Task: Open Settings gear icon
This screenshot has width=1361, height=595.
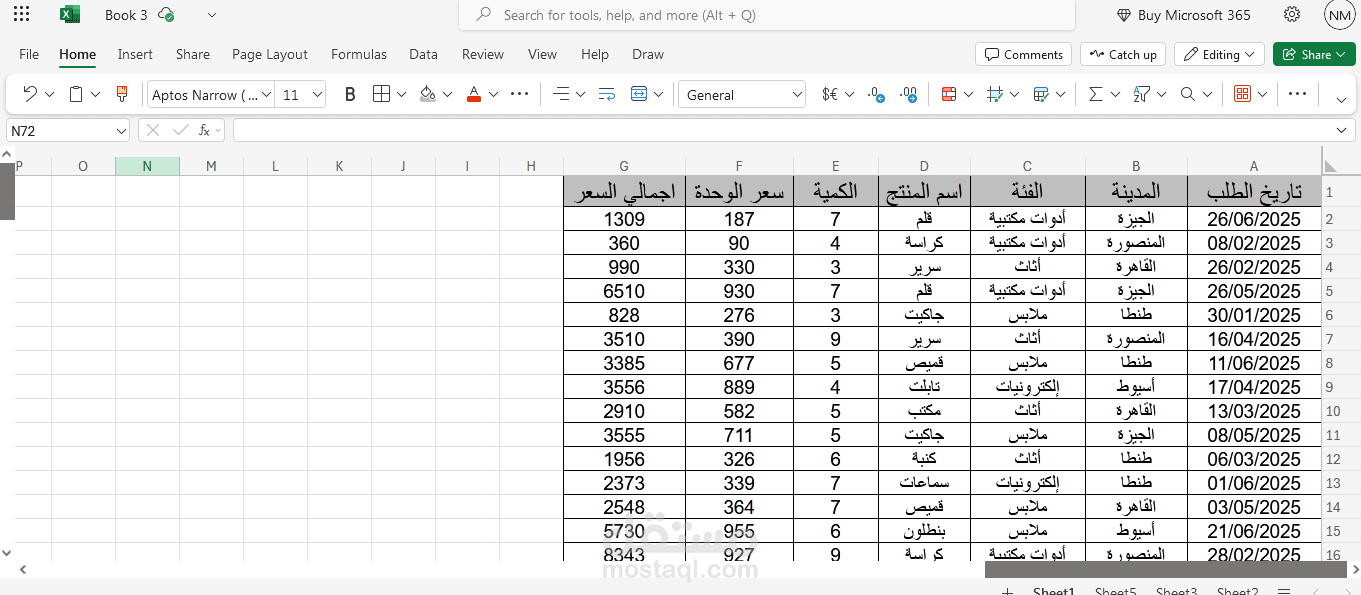Action: click(1292, 15)
